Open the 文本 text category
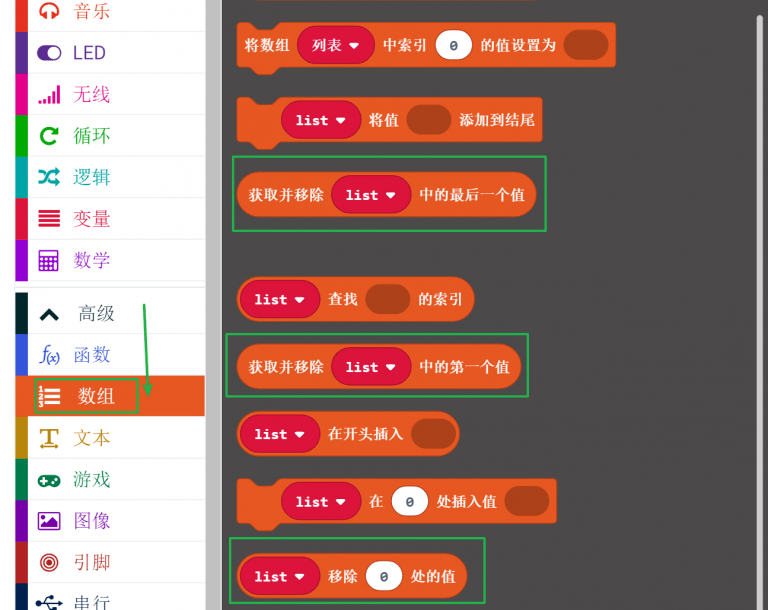The image size is (768, 610). pyautogui.click(x=91, y=438)
